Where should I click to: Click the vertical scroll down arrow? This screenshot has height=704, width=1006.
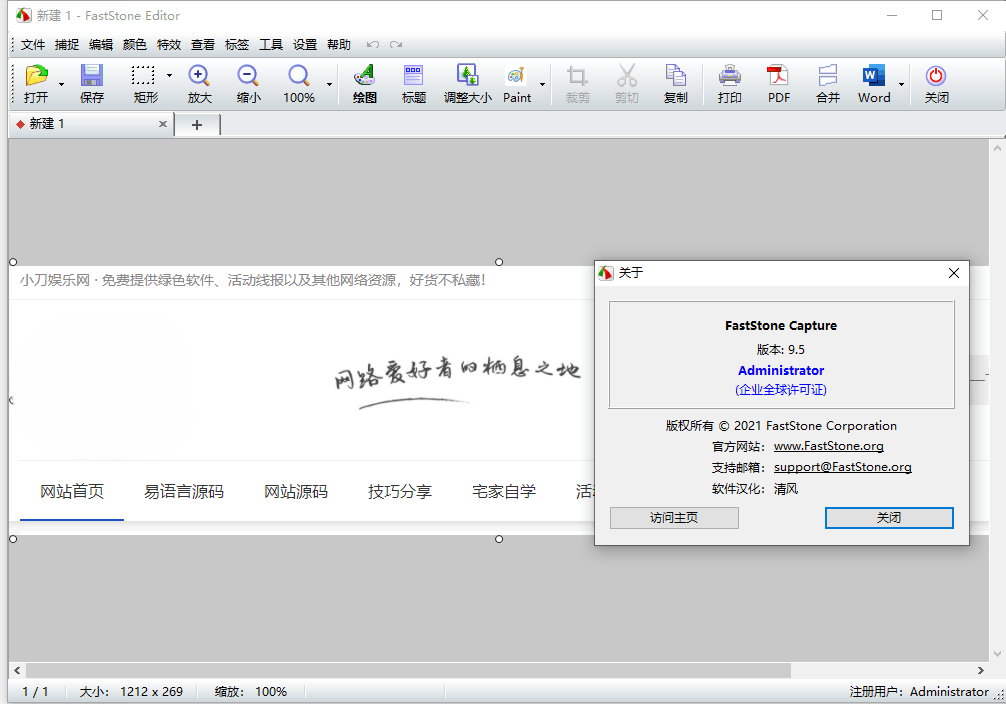(997, 654)
